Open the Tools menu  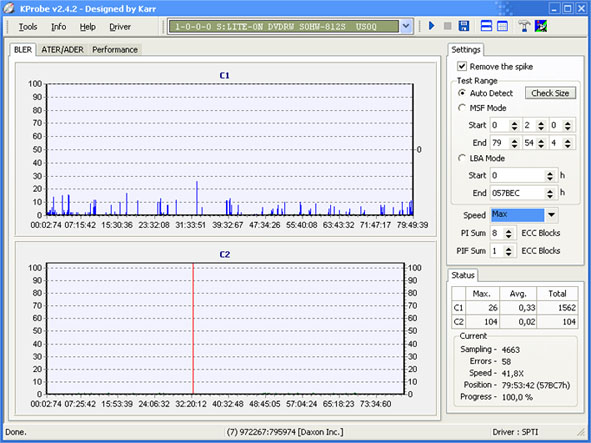(28, 27)
